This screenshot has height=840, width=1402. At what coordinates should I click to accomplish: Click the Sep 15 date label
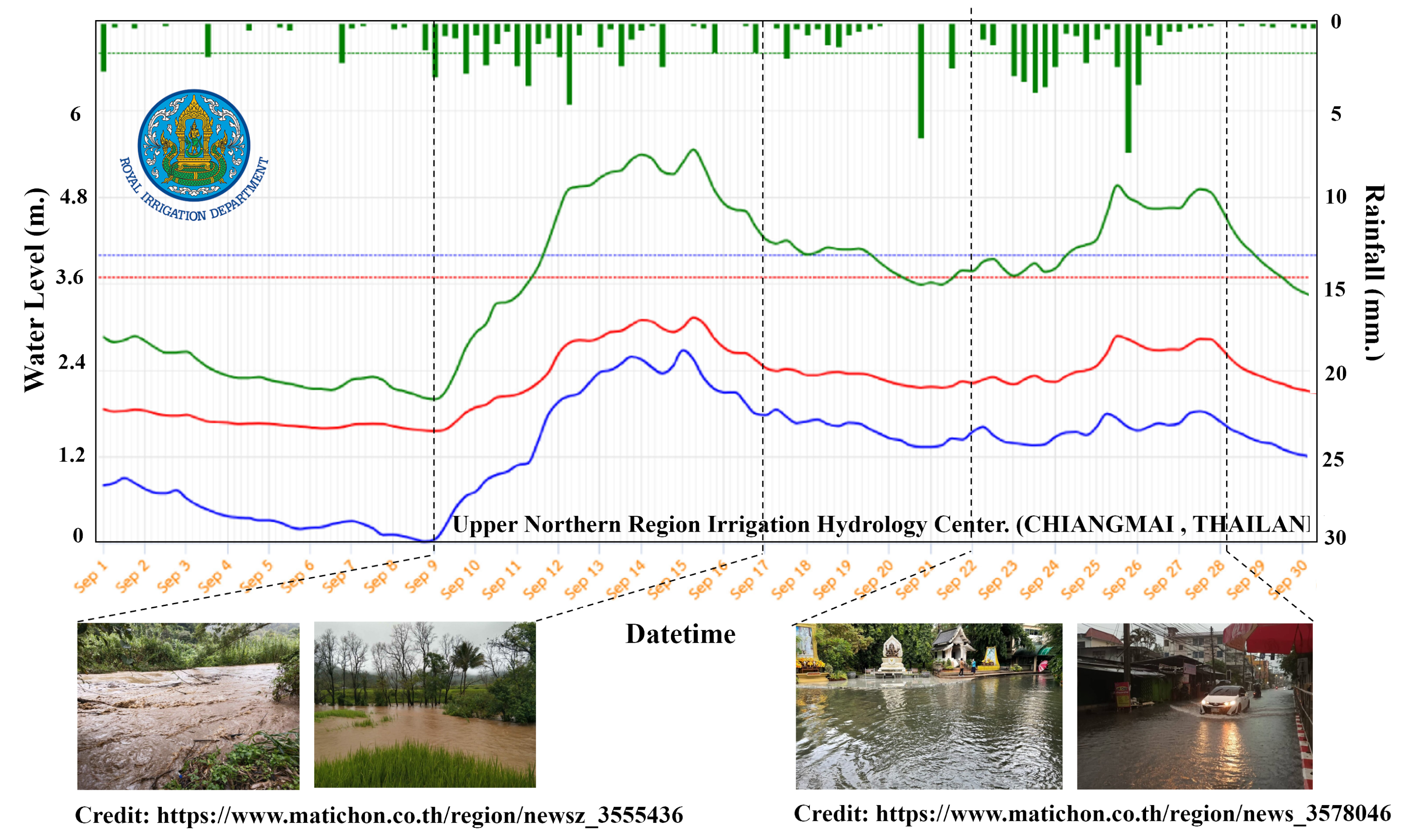(667, 579)
